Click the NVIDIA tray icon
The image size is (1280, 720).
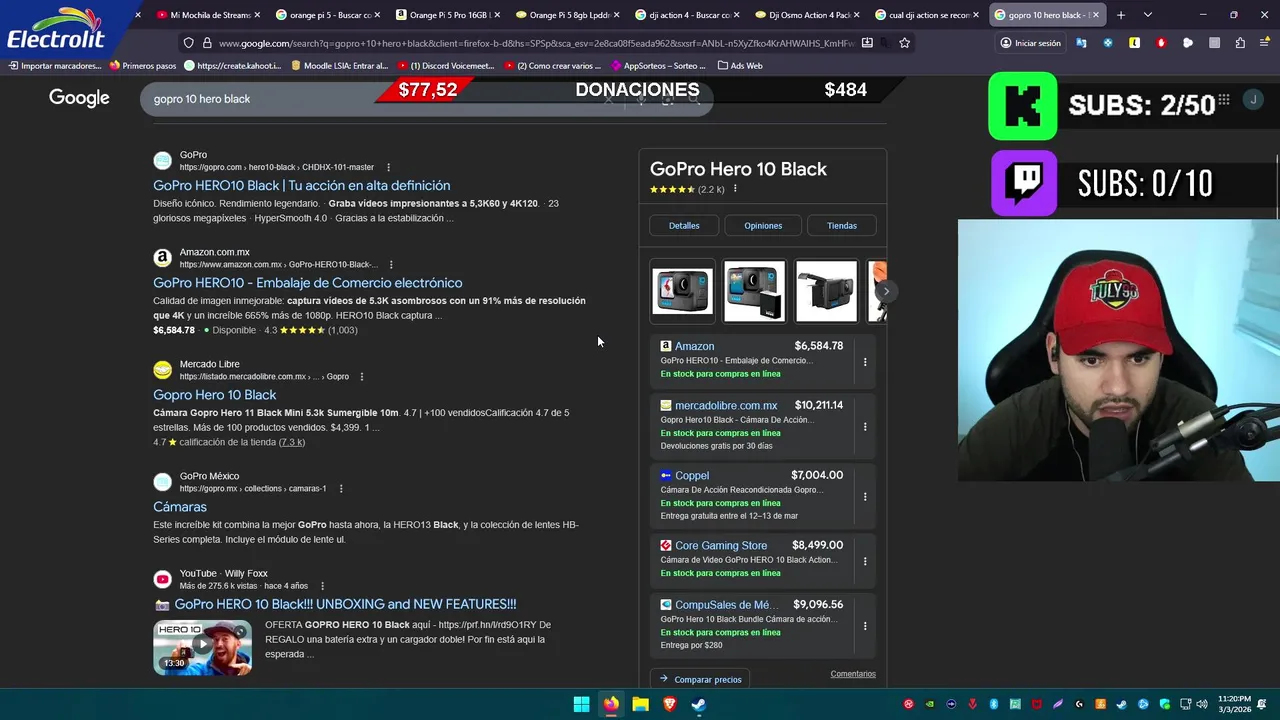930,704
